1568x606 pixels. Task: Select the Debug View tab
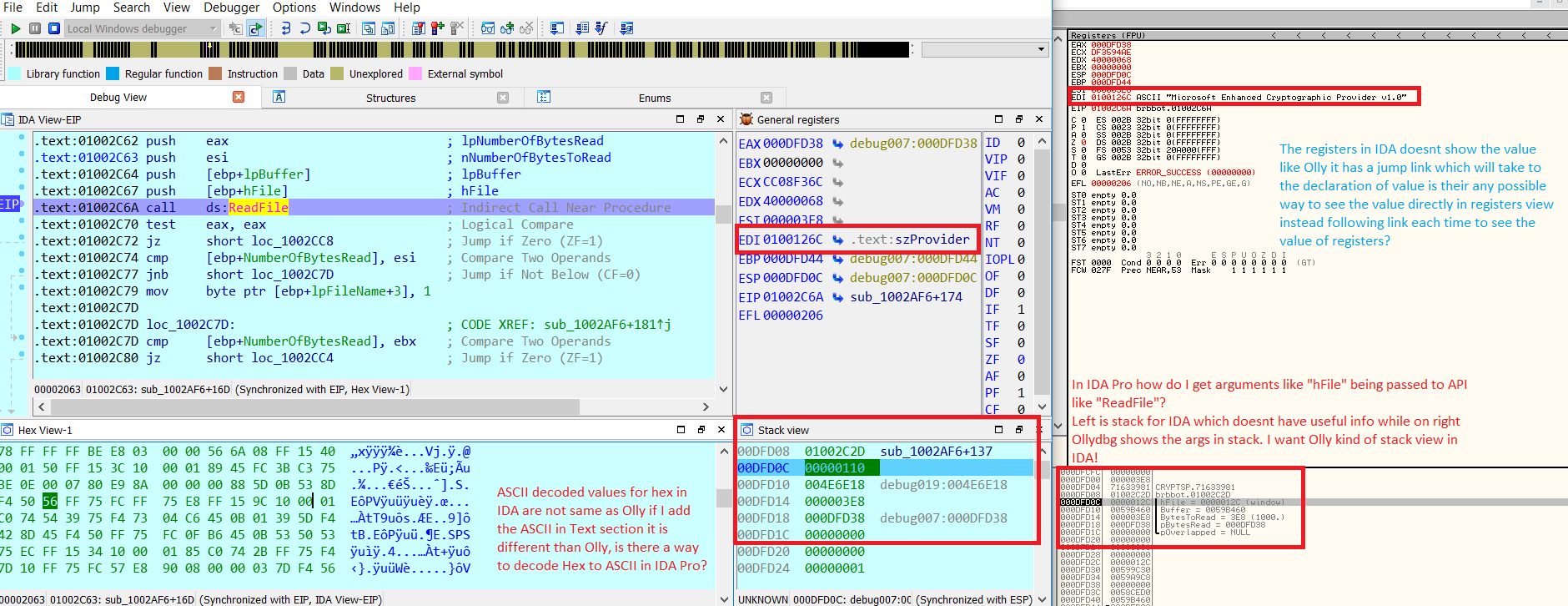(118, 98)
